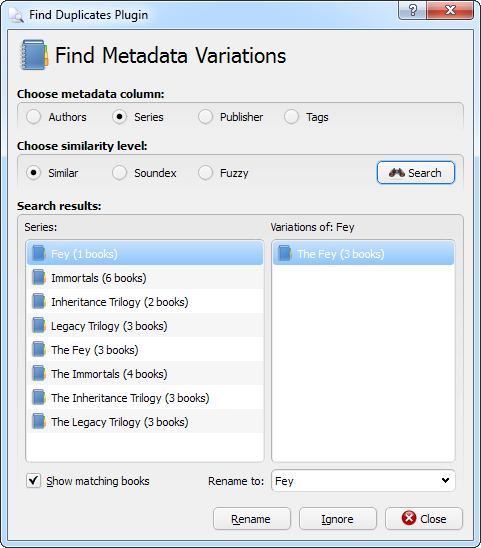Viewport: 481px width, 548px height.
Task: Select The Immortals (4 books) series item
Action: coord(145,374)
